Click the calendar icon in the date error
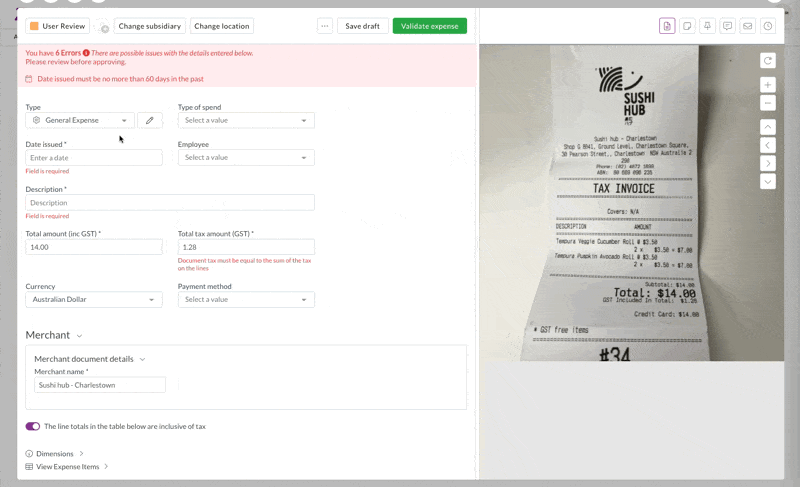 tap(29, 79)
